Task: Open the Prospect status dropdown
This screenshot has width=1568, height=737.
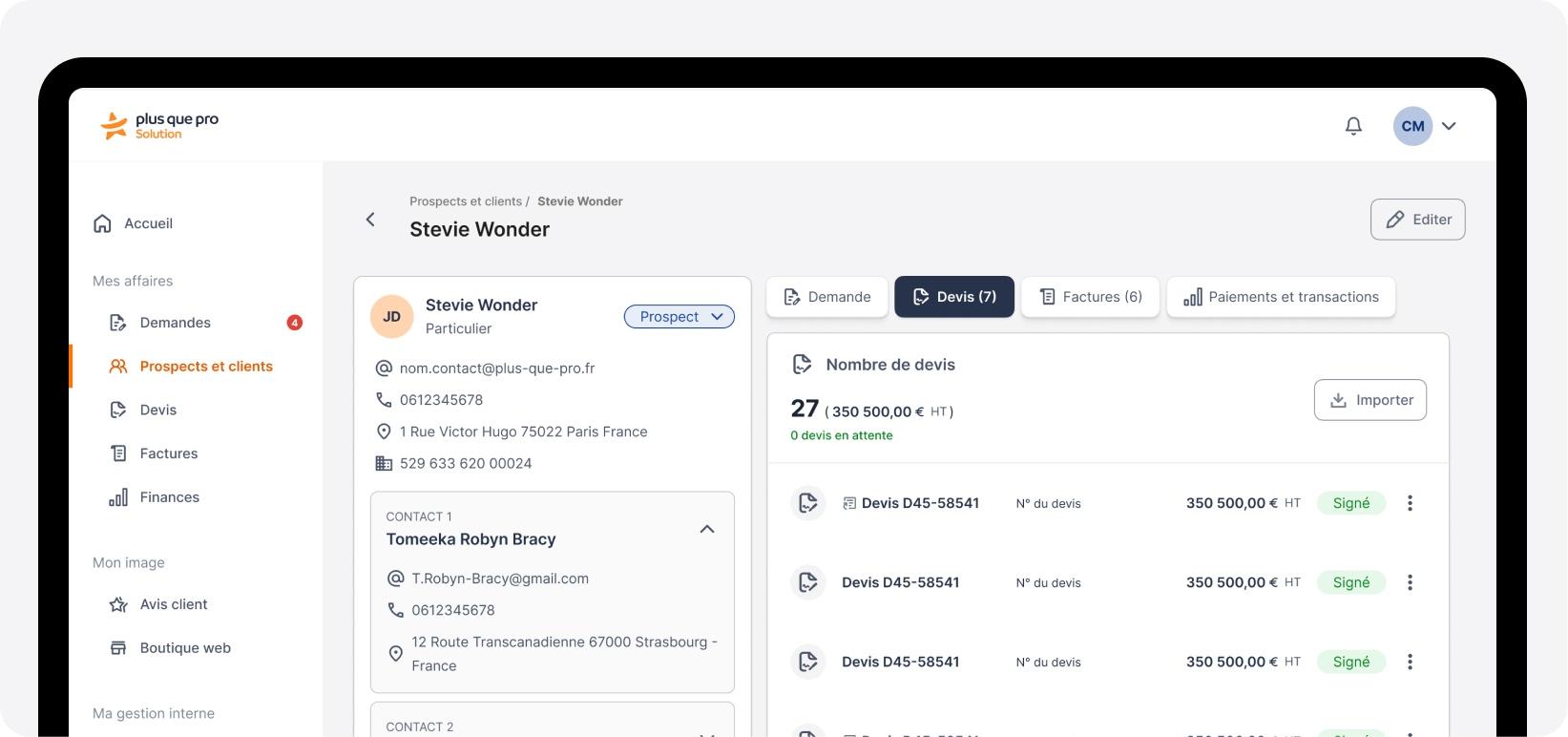Action: [679, 317]
